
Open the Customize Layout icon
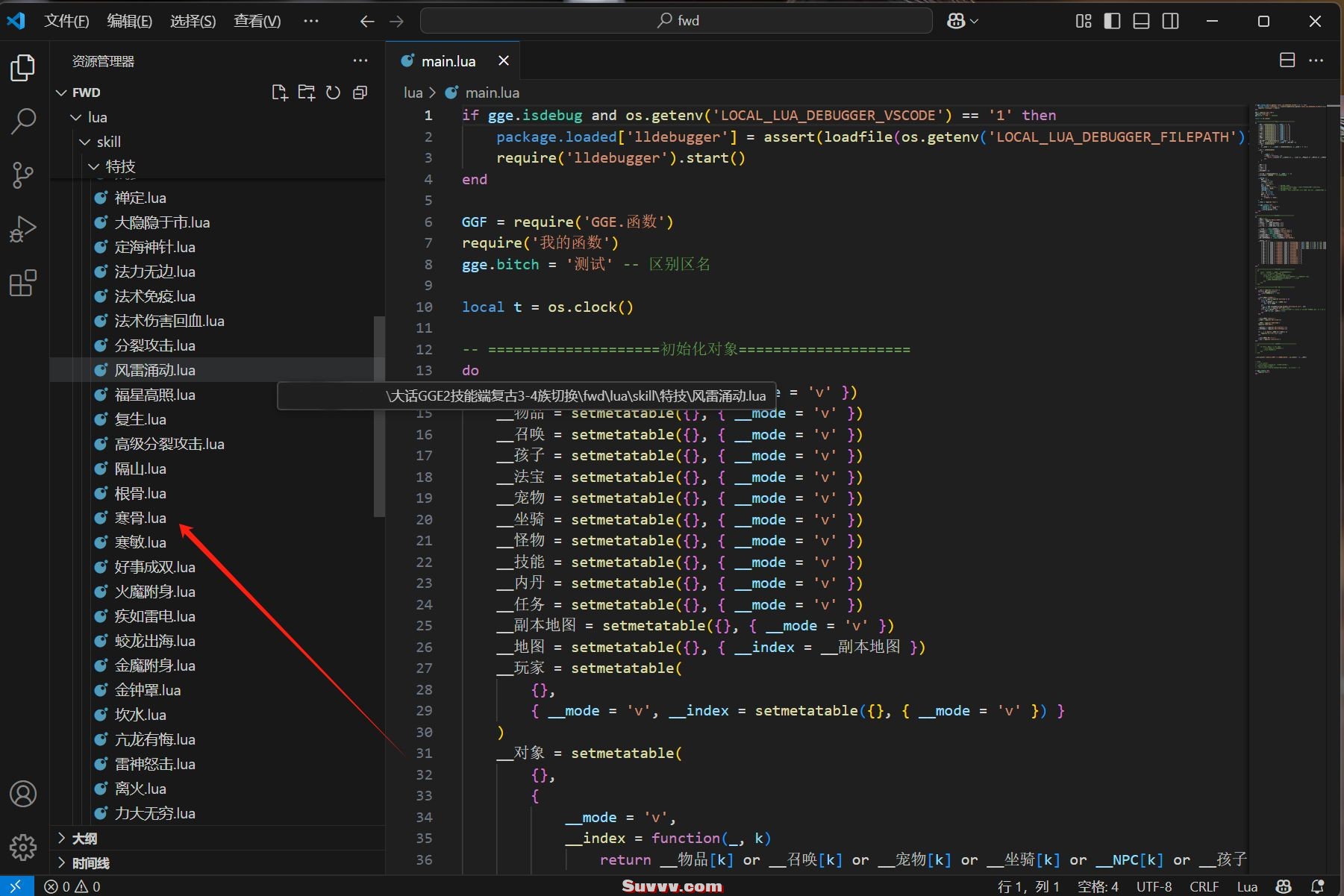click(1084, 21)
